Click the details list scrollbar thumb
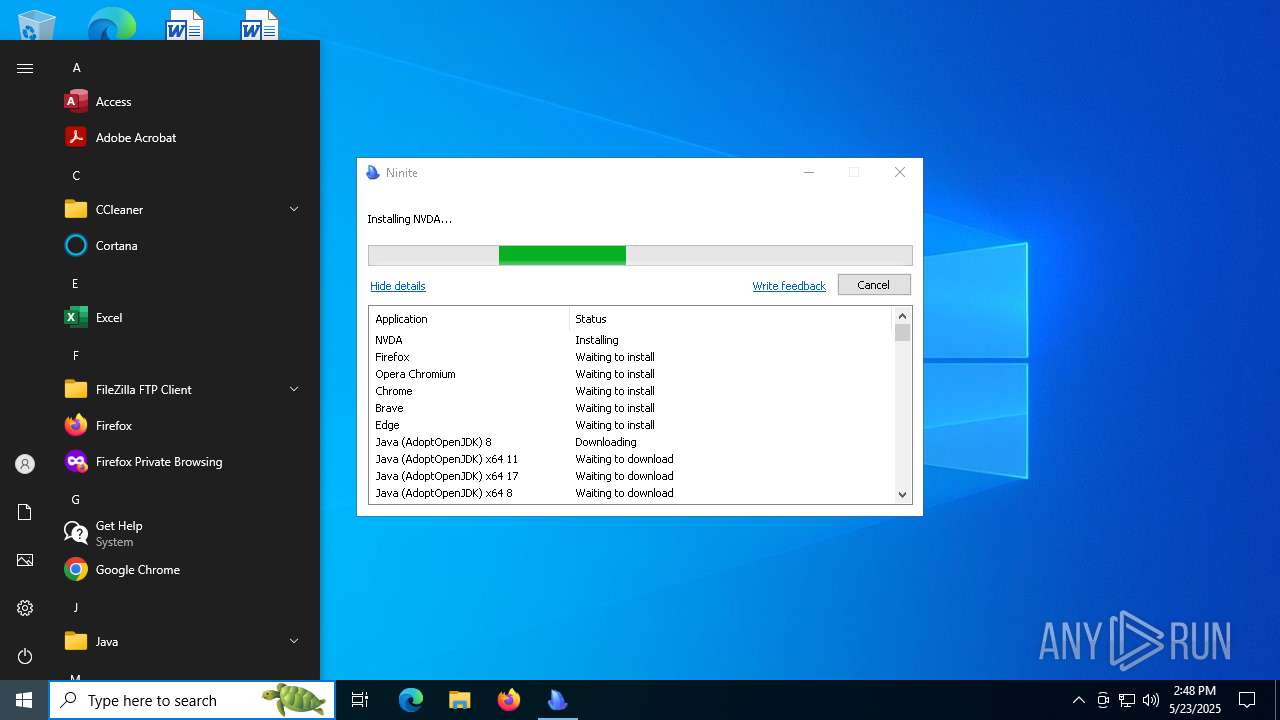The width and height of the screenshot is (1280, 720). tap(902, 333)
